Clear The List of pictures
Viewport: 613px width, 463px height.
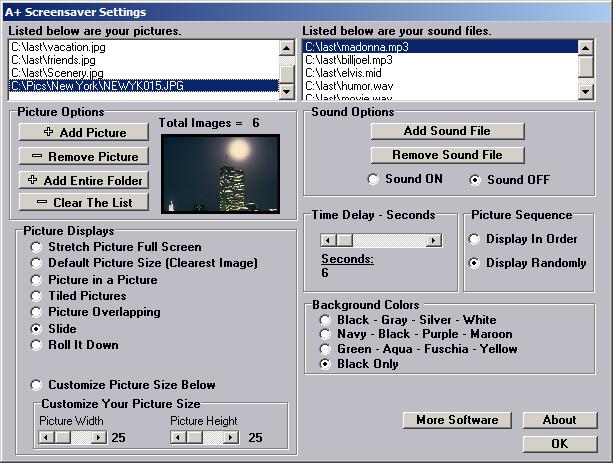tap(84, 202)
